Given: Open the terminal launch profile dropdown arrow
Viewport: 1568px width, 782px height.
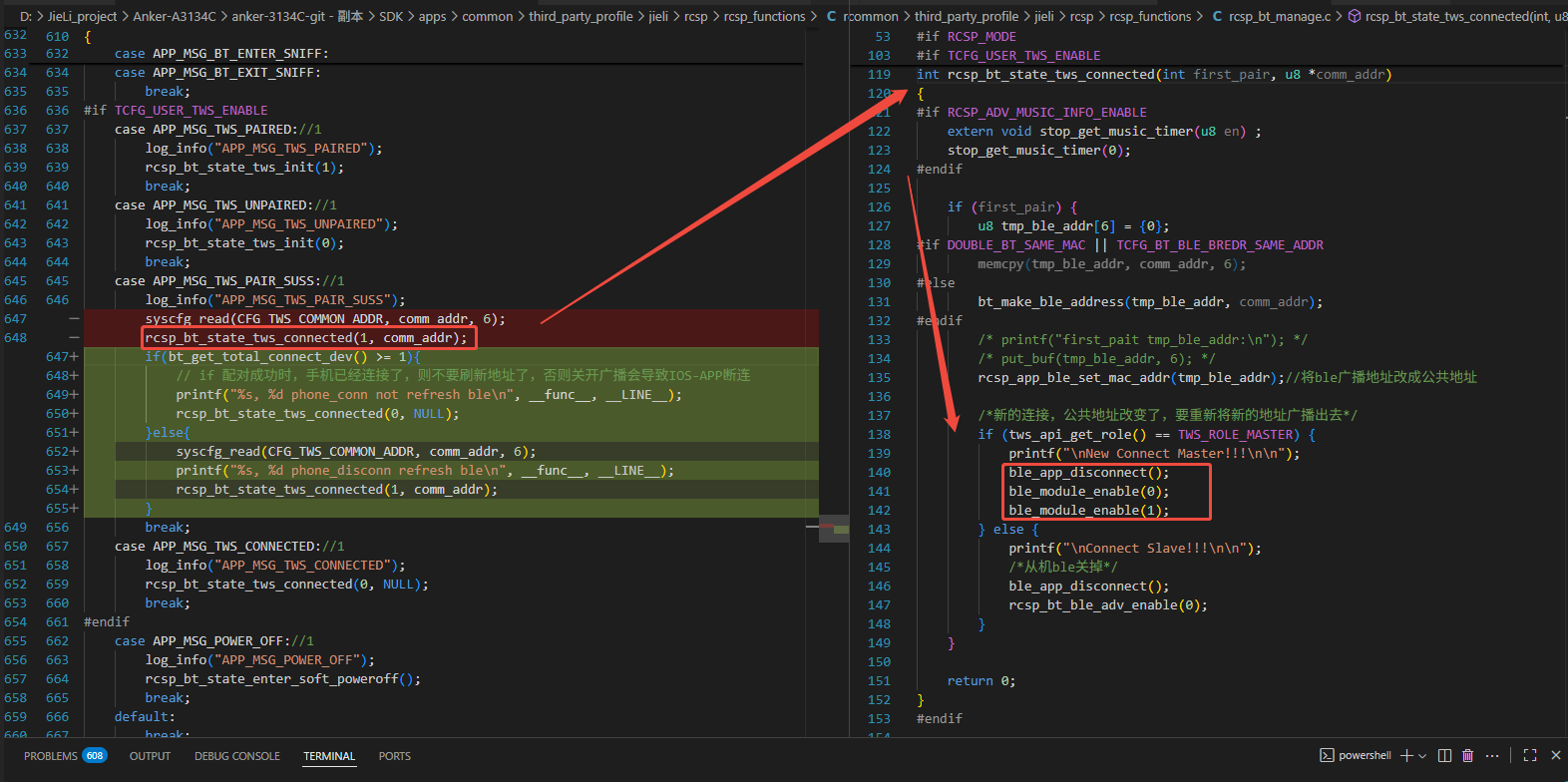Looking at the screenshot, I should pyautogui.click(x=1422, y=756).
